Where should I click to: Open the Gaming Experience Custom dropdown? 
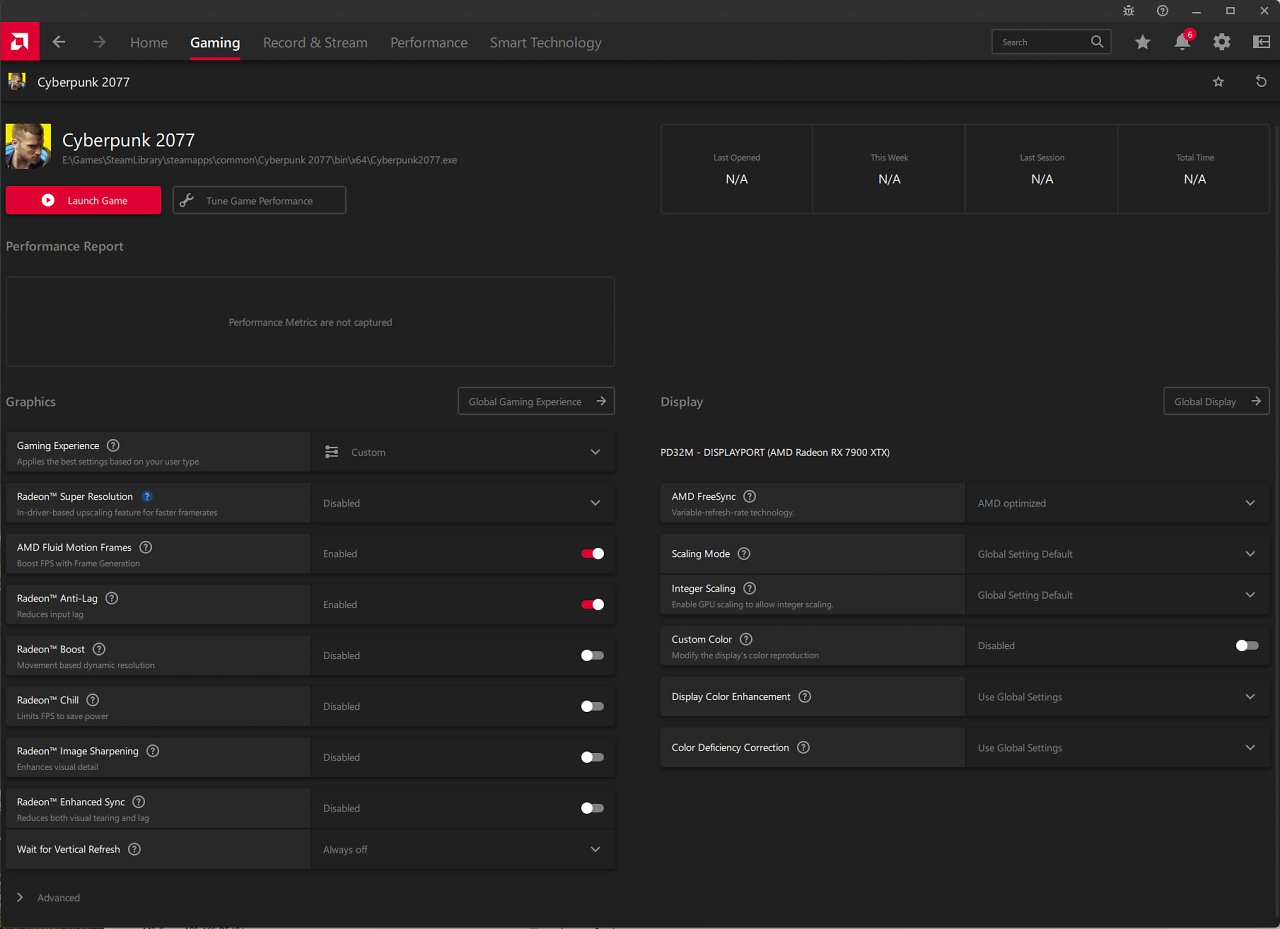(x=463, y=452)
